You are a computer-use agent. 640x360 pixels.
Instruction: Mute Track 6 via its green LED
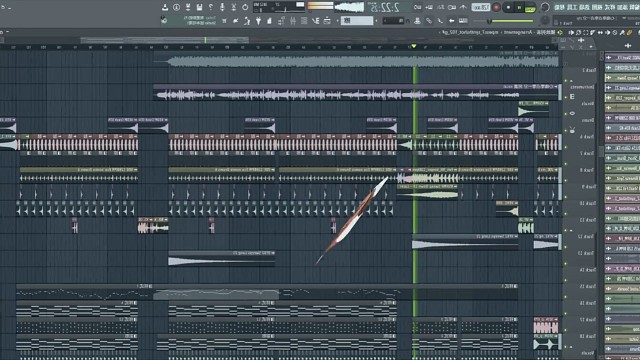565,147
